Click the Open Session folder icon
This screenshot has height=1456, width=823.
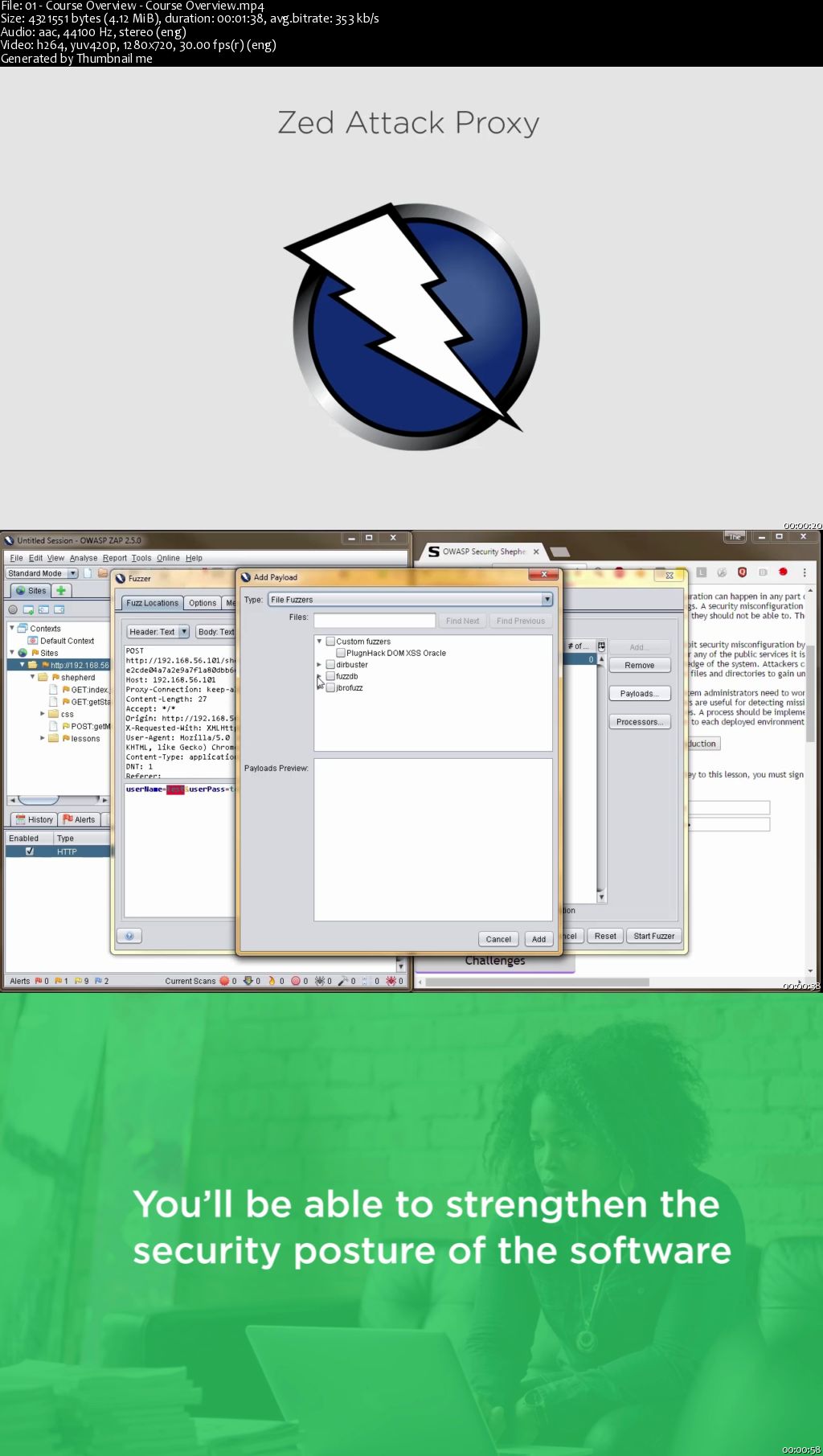click(103, 573)
